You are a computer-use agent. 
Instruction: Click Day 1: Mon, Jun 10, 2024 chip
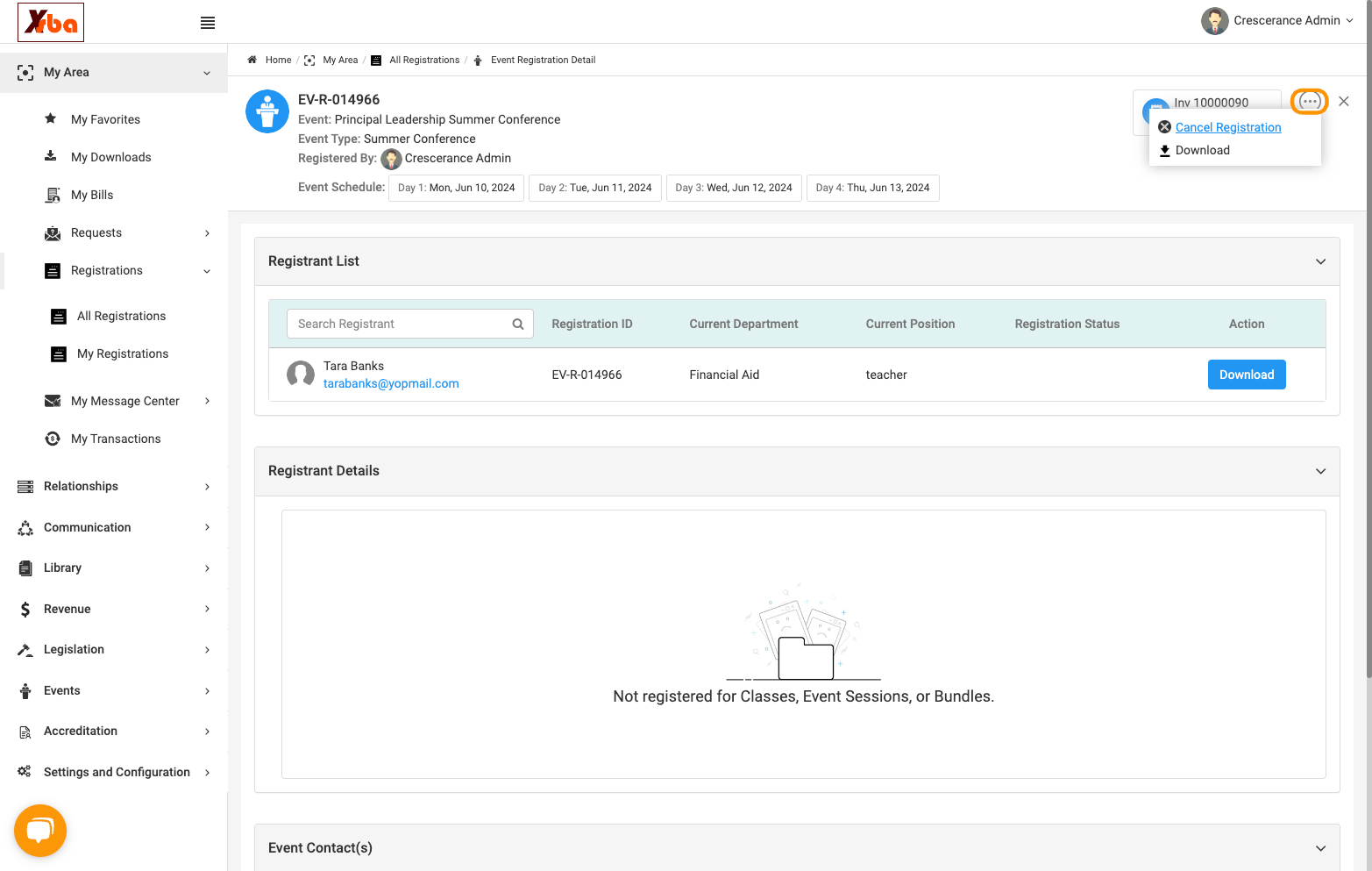456,188
